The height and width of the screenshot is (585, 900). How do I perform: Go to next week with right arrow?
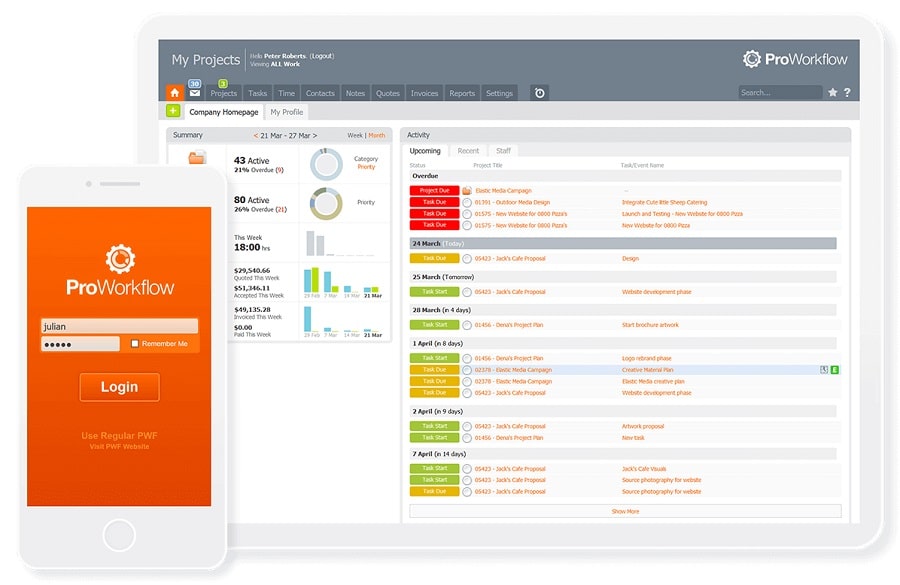(x=315, y=135)
